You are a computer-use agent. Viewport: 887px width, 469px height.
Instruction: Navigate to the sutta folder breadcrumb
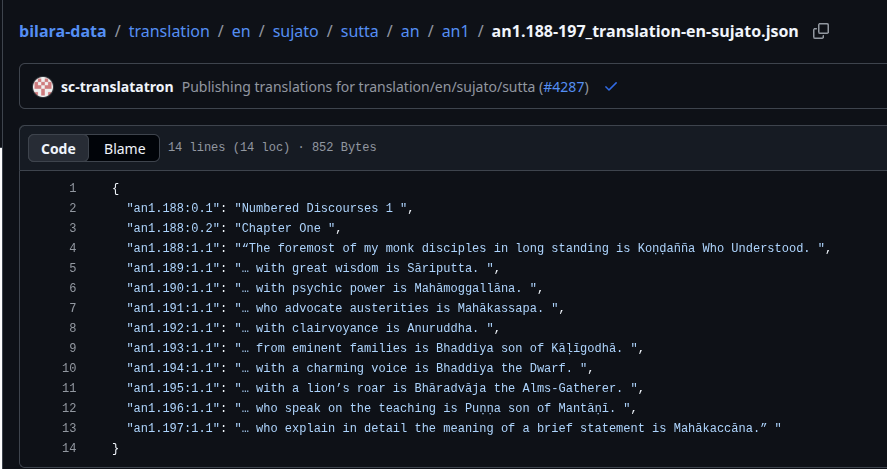click(359, 31)
